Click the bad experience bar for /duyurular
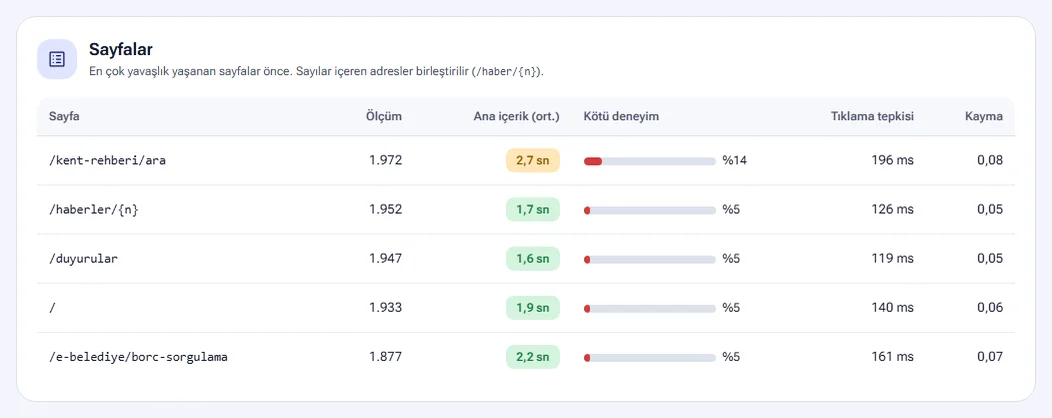This screenshot has height=418, width=1052. coord(649,259)
